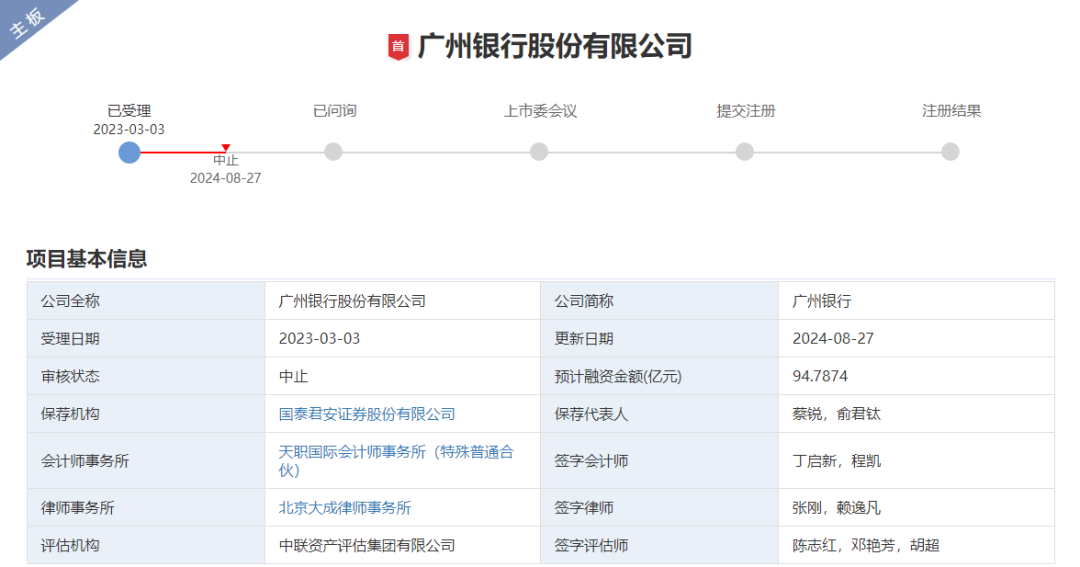Viewport: 1080px width, 567px height.
Task: Click the red 中止 triangle marker
Action: click(x=226, y=148)
